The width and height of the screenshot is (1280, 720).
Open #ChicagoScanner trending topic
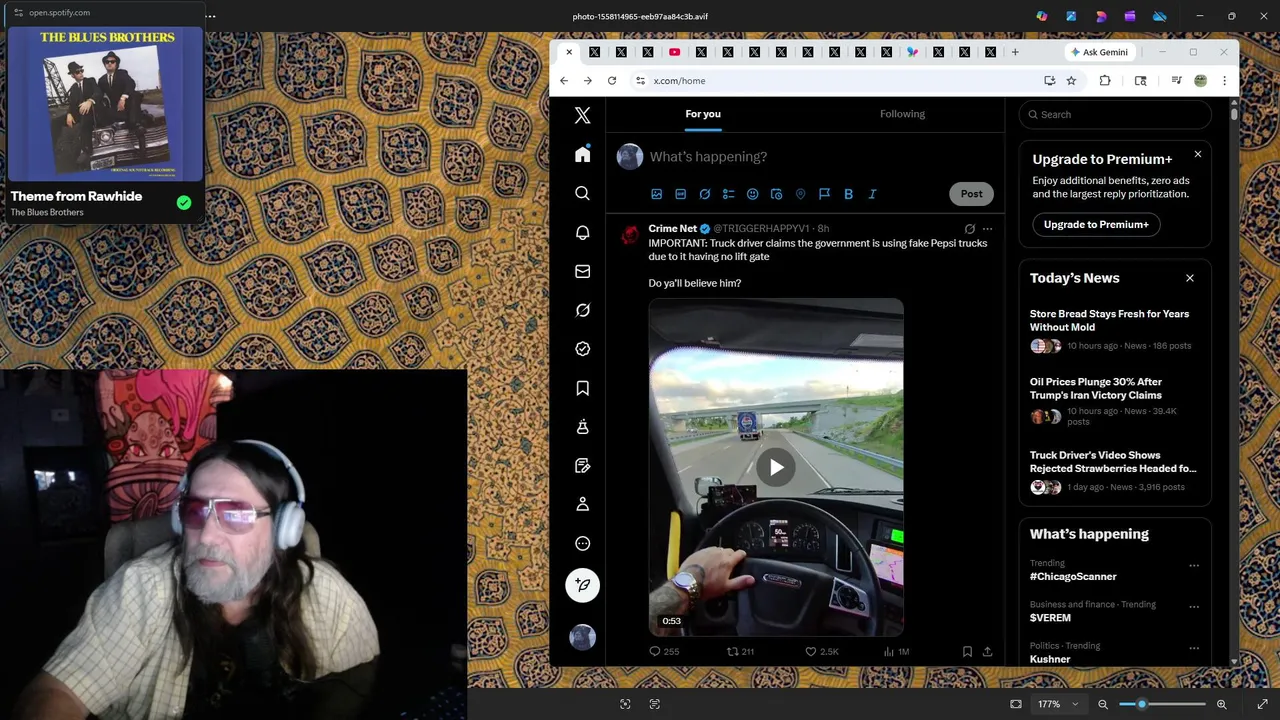(1073, 577)
